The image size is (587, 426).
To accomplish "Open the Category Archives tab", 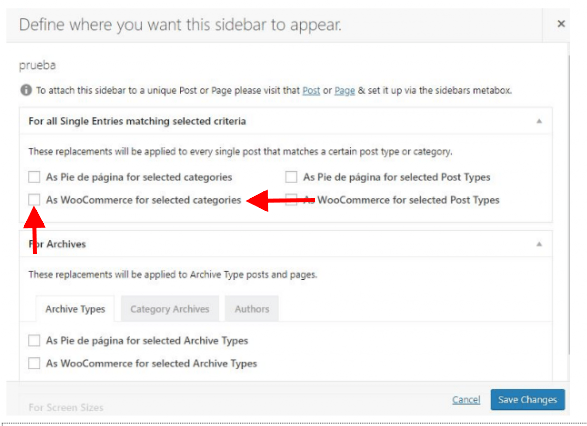I will click(x=170, y=309).
